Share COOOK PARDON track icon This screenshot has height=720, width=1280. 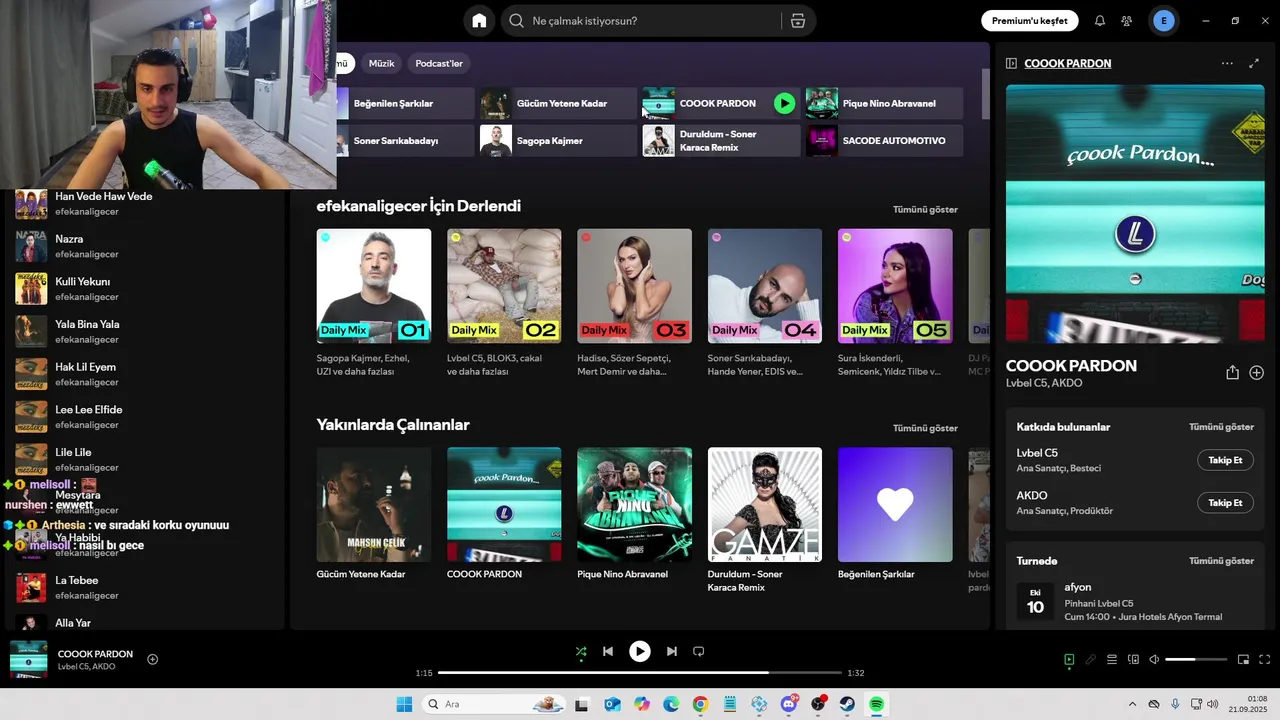click(x=1232, y=372)
